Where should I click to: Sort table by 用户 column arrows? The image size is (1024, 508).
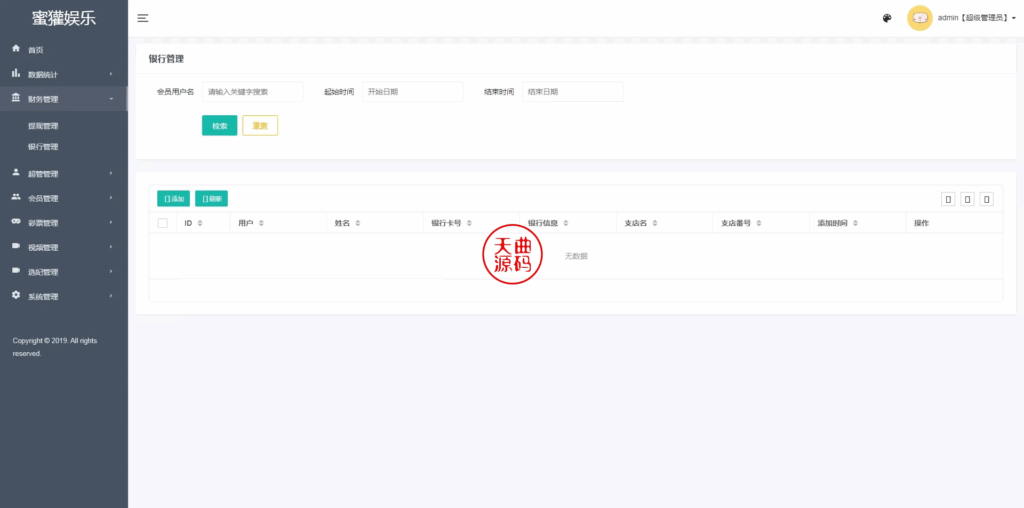(x=261, y=223)
